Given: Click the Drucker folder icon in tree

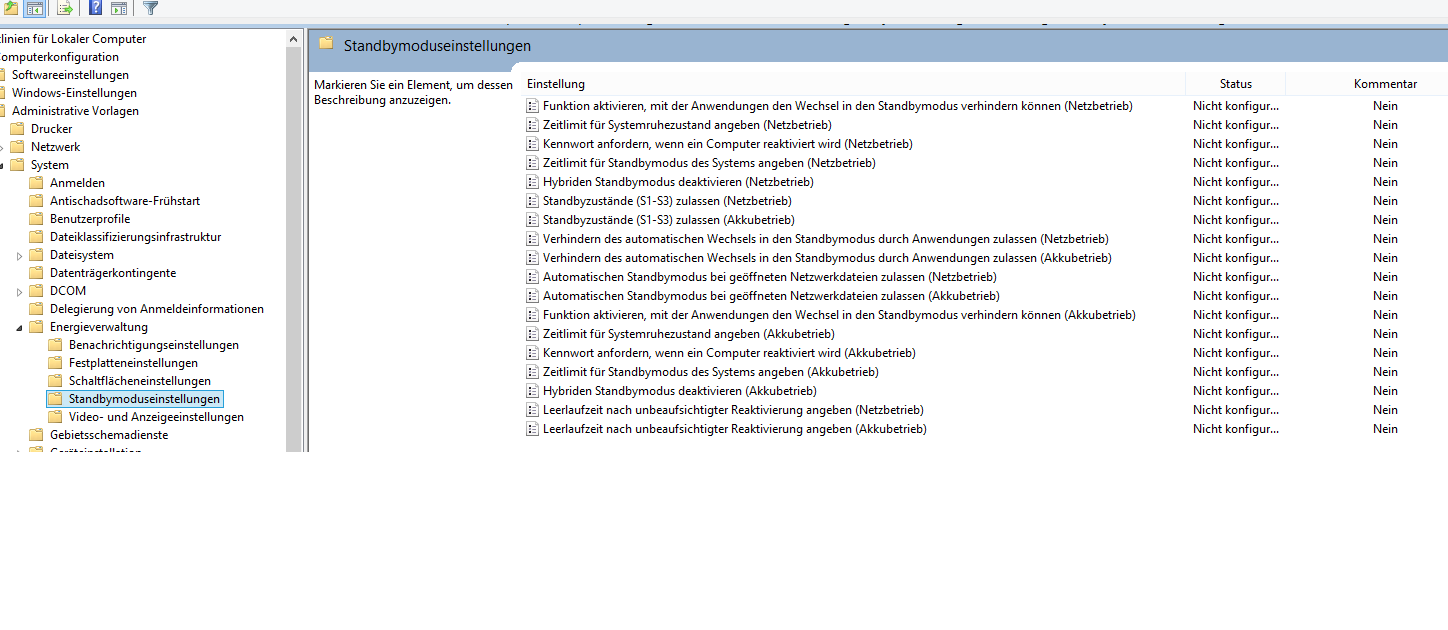Looking at the screenshot, I should pyautogui.click(x=17, y=129).
